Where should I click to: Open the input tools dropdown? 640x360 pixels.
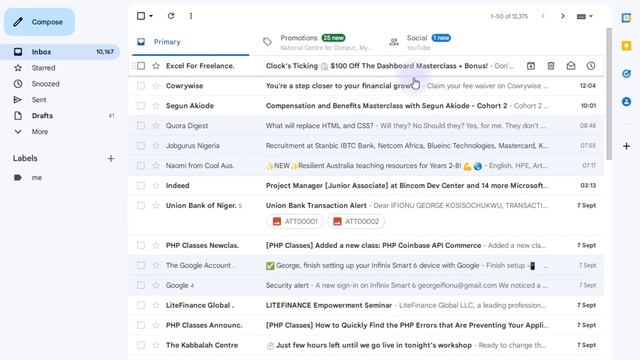(x=584, y=16)
